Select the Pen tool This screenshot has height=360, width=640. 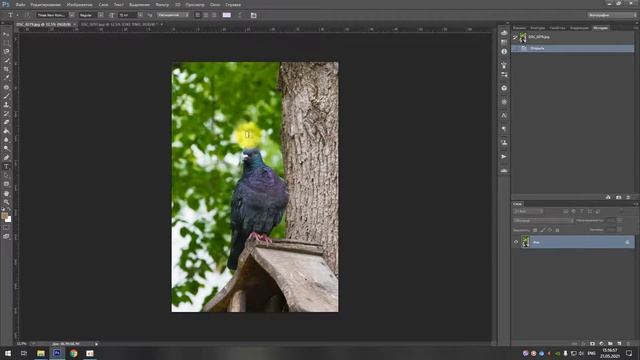(6, 158)
